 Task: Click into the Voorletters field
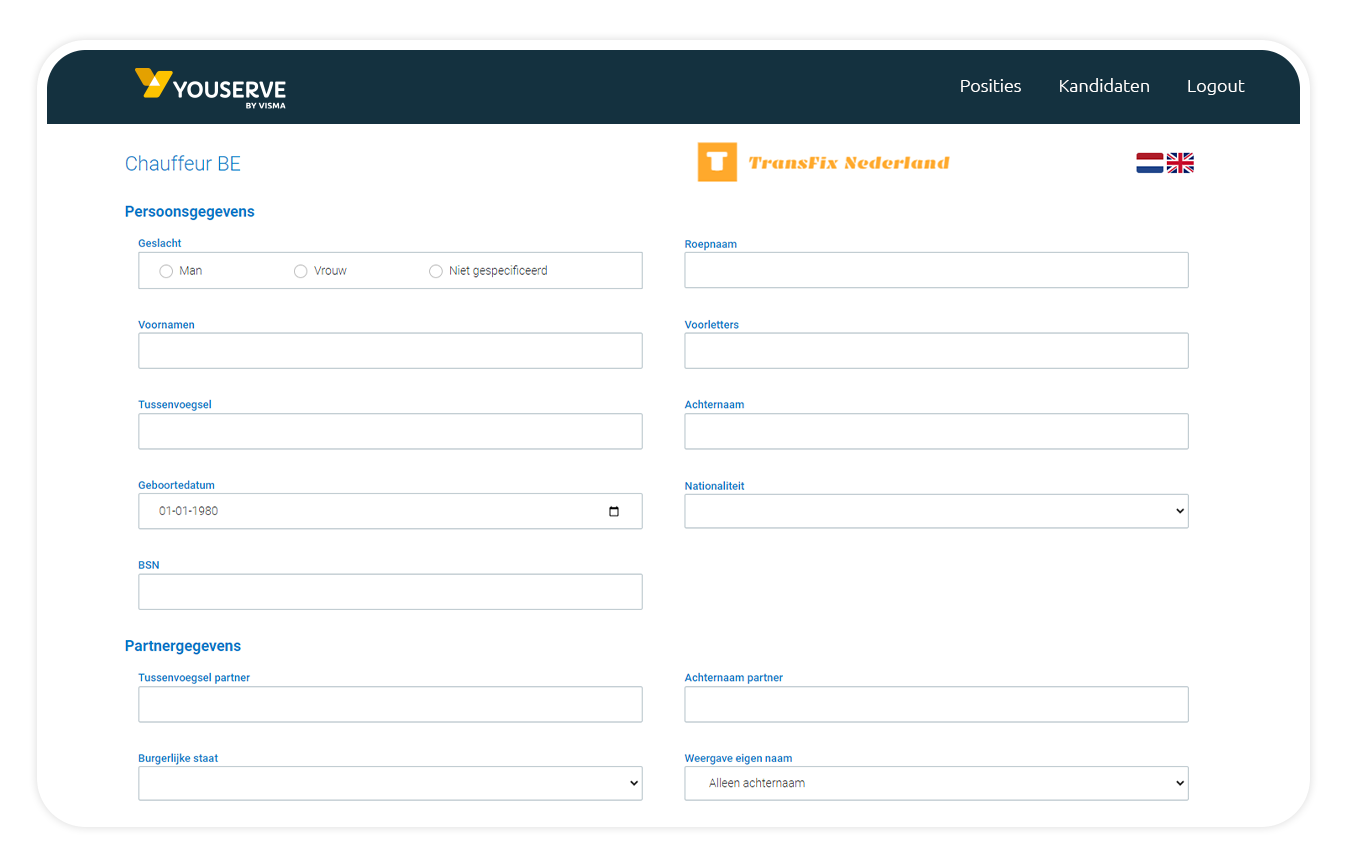pyautogui.click(x=936, y=351)
